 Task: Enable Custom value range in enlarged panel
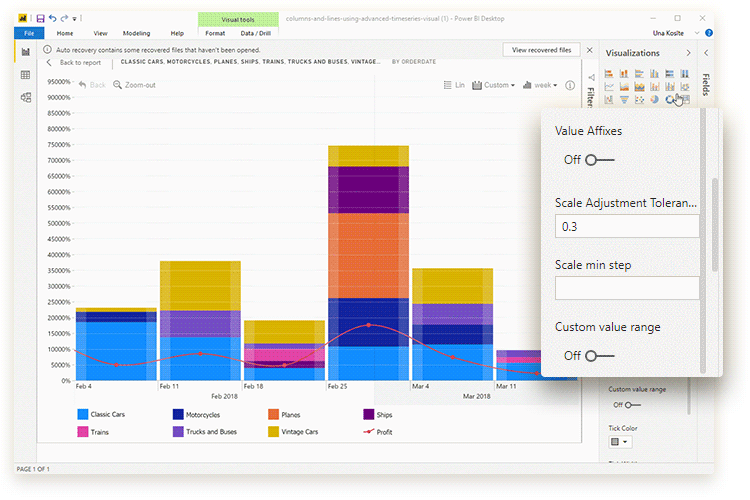coord(600,355)
